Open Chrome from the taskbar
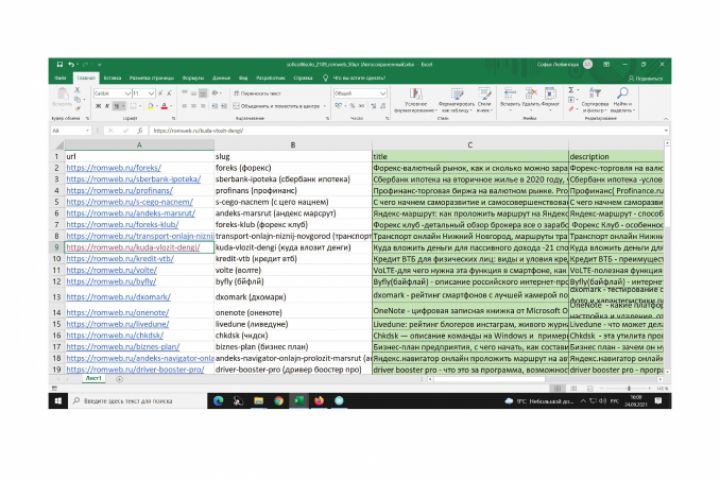This screenshot has height=480, width=720. (x=279, y=401)
